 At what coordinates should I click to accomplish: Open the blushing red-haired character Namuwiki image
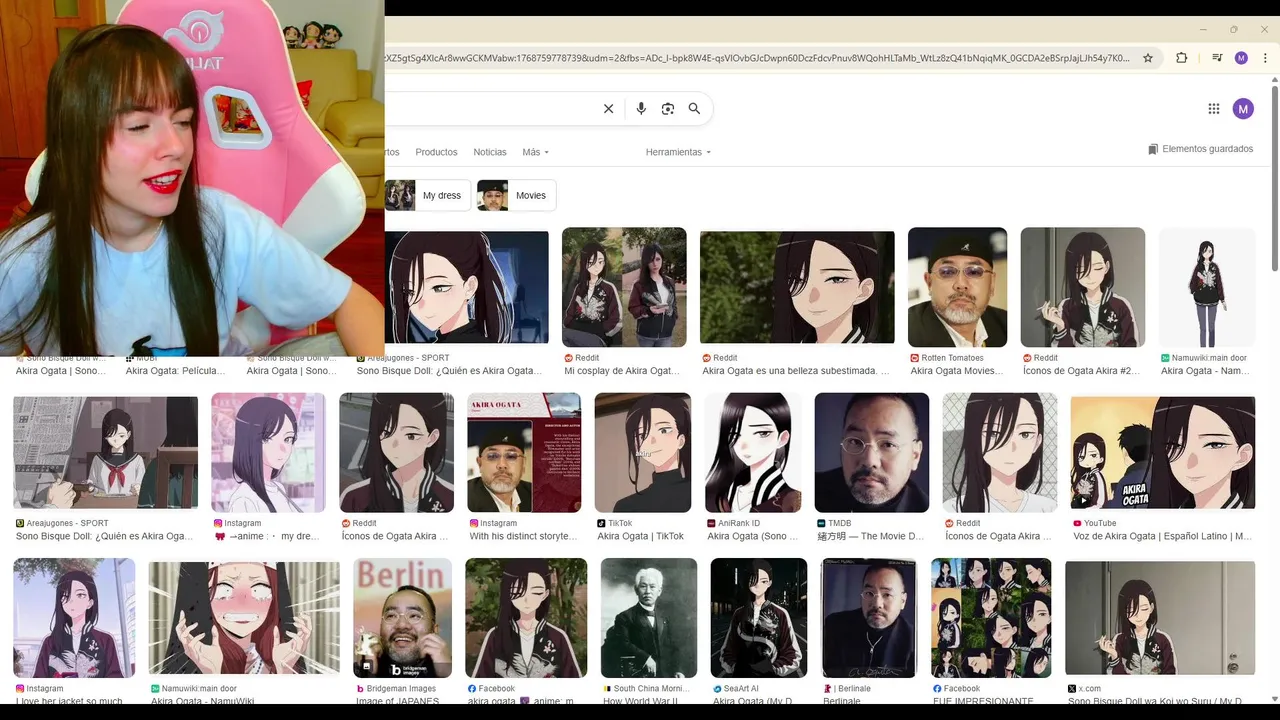pyautogui.click(x=244, y=618)
